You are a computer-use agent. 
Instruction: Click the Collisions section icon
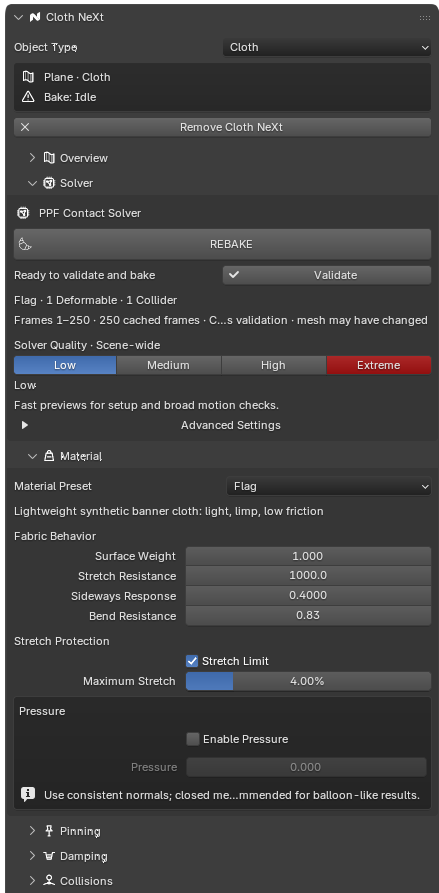pyautogui.click(x=49, y=881)
